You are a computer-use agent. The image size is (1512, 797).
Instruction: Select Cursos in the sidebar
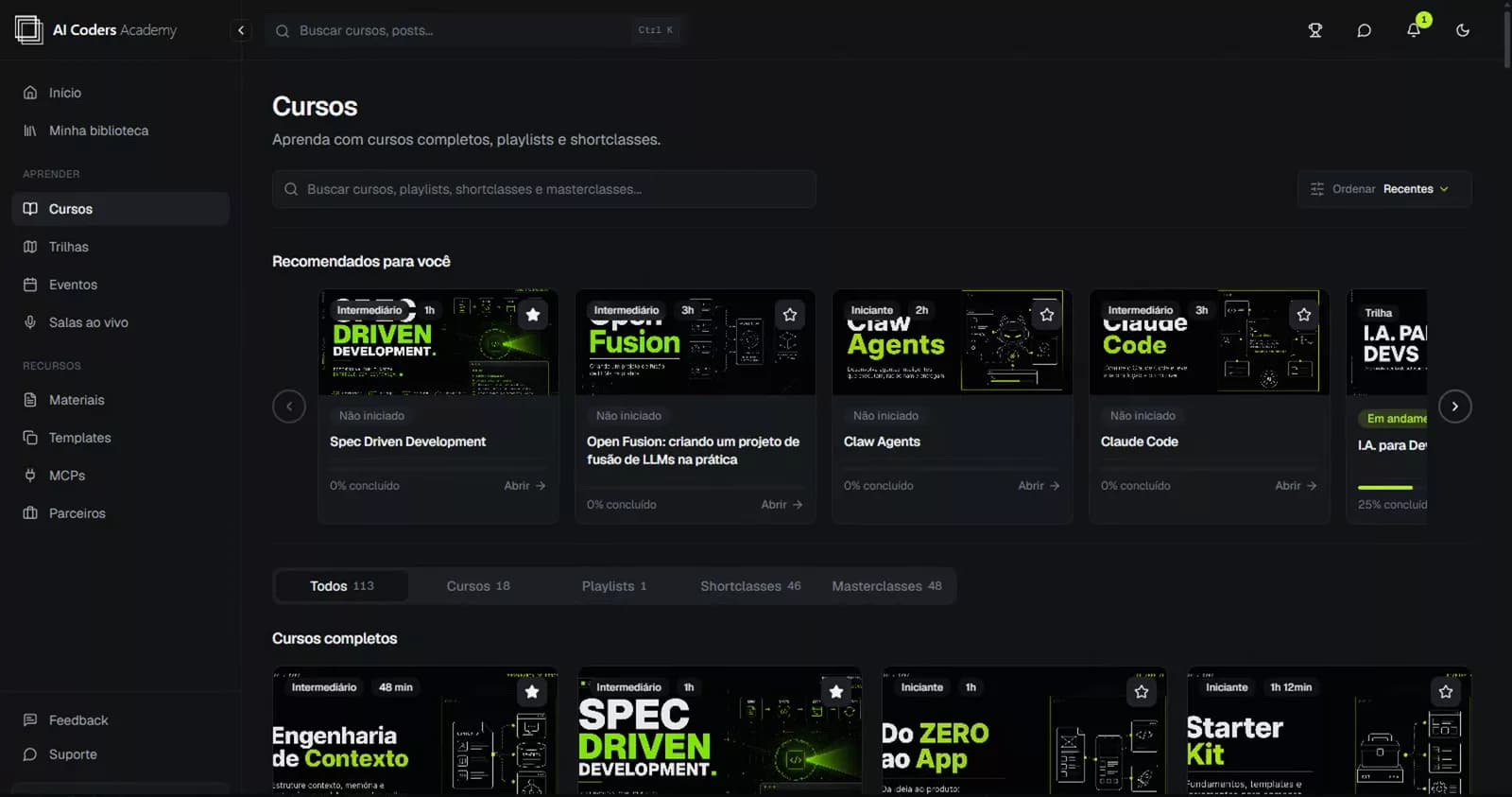(120, 209)
